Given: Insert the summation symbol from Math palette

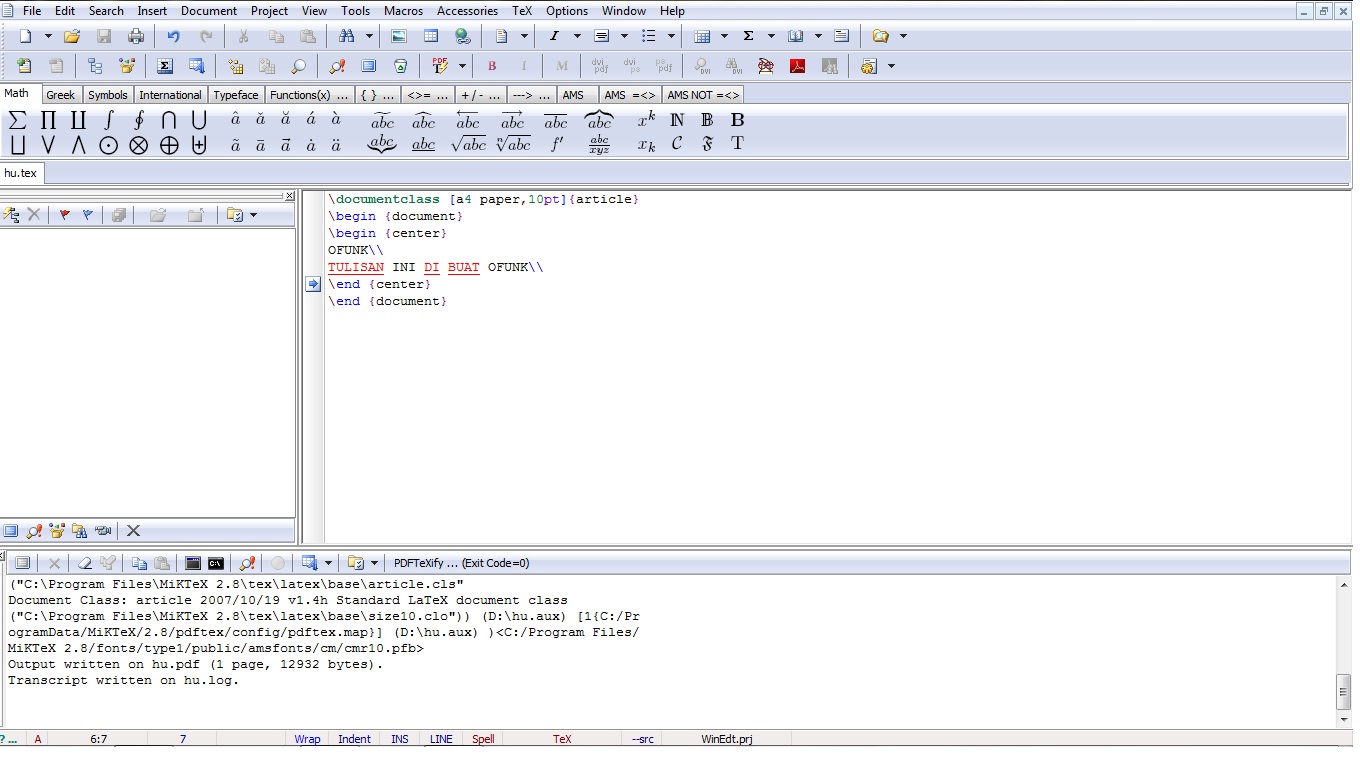Looking at the screenshot, I should tap(17, 120).
